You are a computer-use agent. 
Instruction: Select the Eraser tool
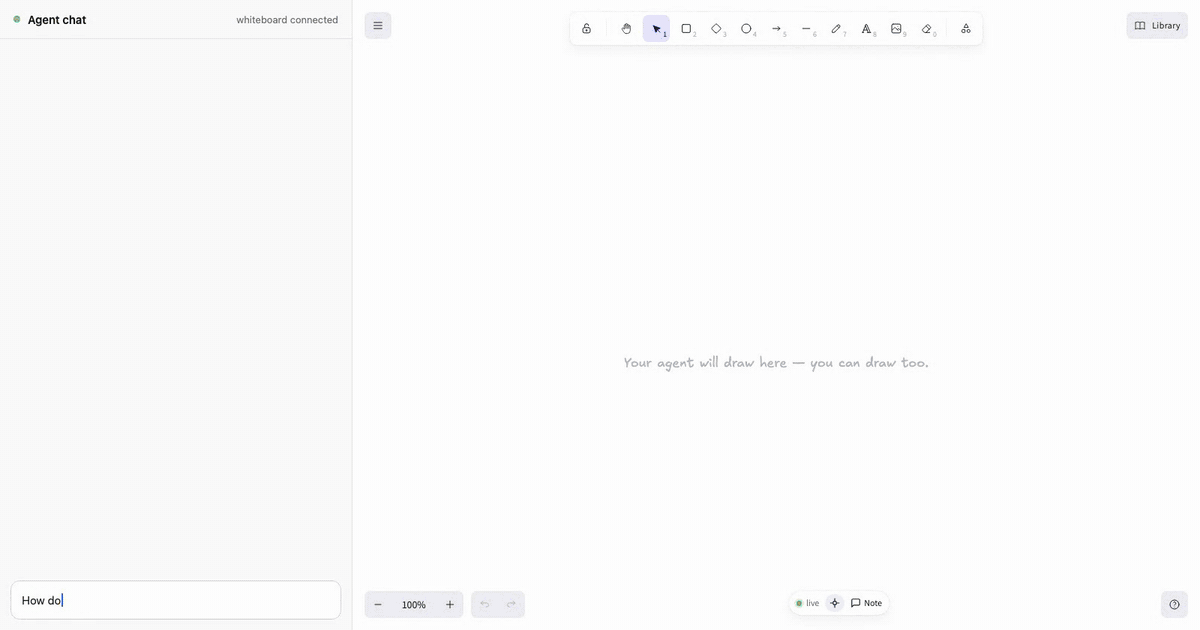click(927, 29)
